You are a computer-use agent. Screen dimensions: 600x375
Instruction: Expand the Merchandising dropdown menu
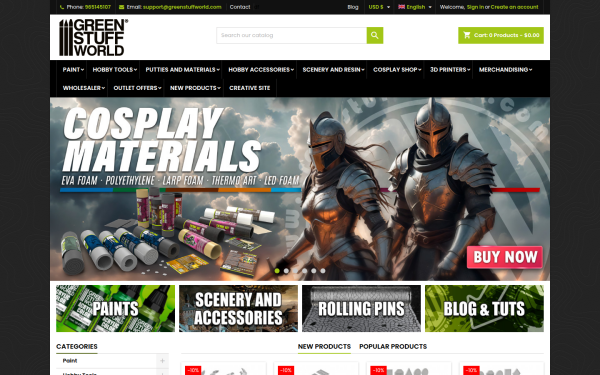pyautogui.click(x=505, y=70)
